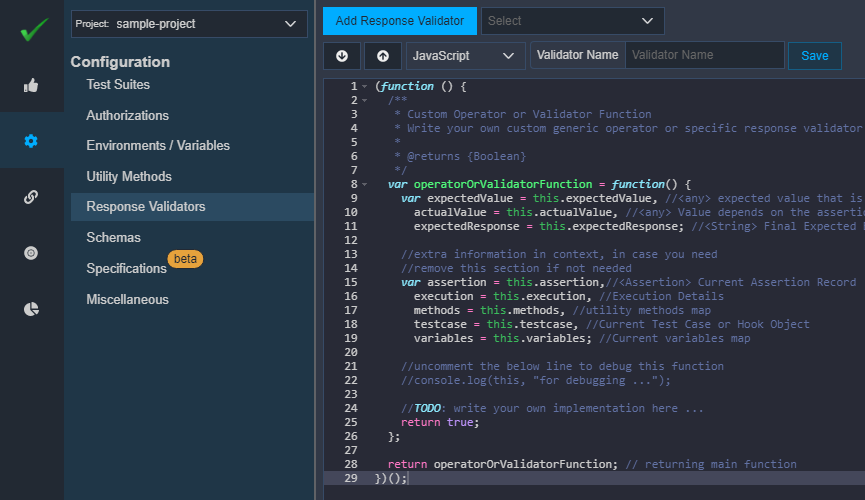The image size is (865, 500).
Task: Click the beta badge next to Specifications
Action: pos(185,259)
